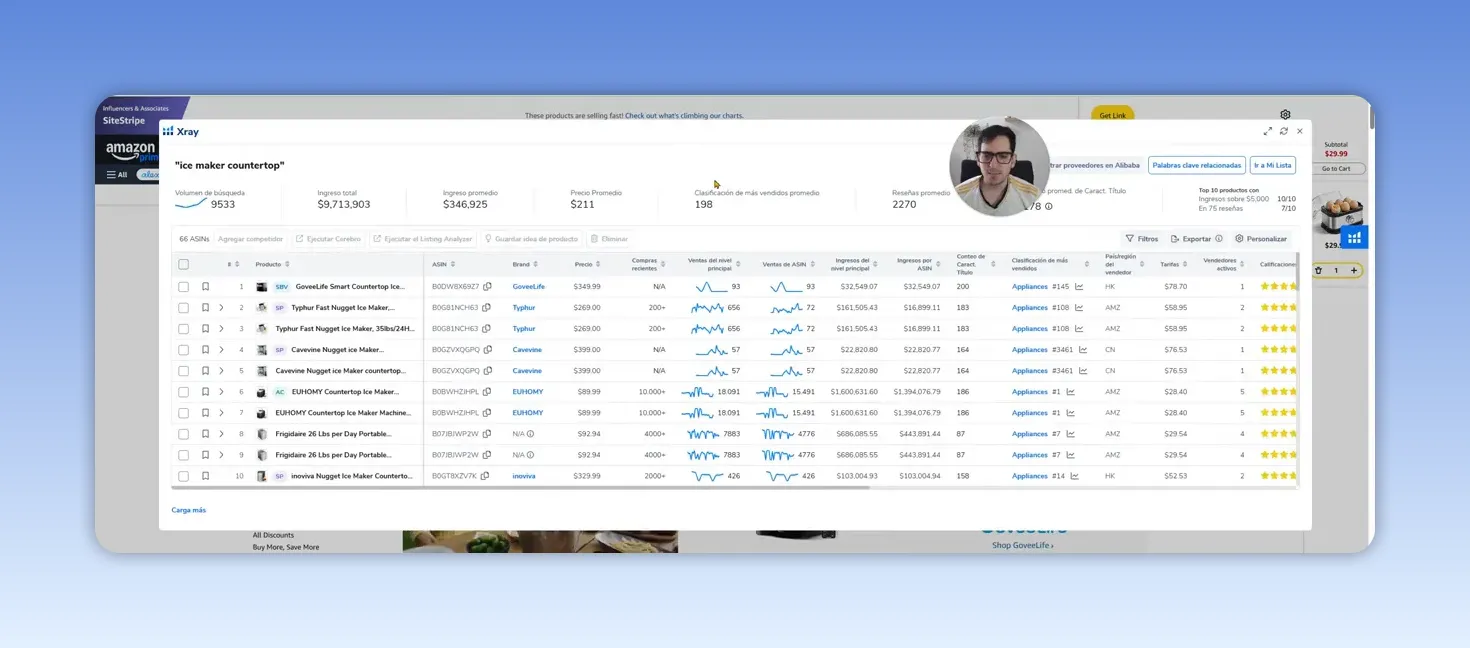
Task: Bookmark the inoviva Nugget Ice Maker row
Action: (x=206, y=476)
